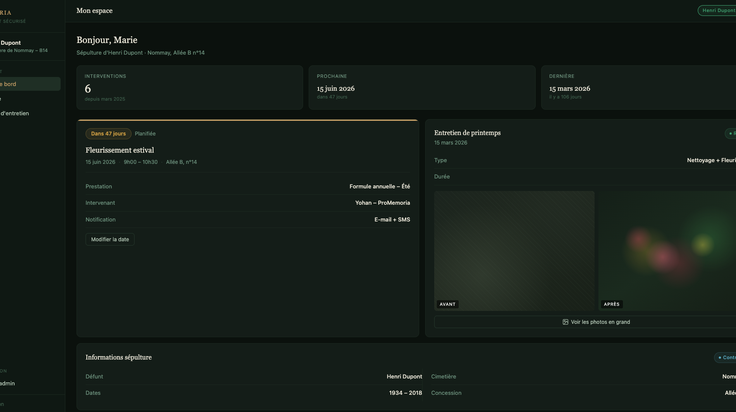Click the photo icon beside 'Voir les photos en grand'
Viewport: 736px width, 412px height.
coord(565,322)
